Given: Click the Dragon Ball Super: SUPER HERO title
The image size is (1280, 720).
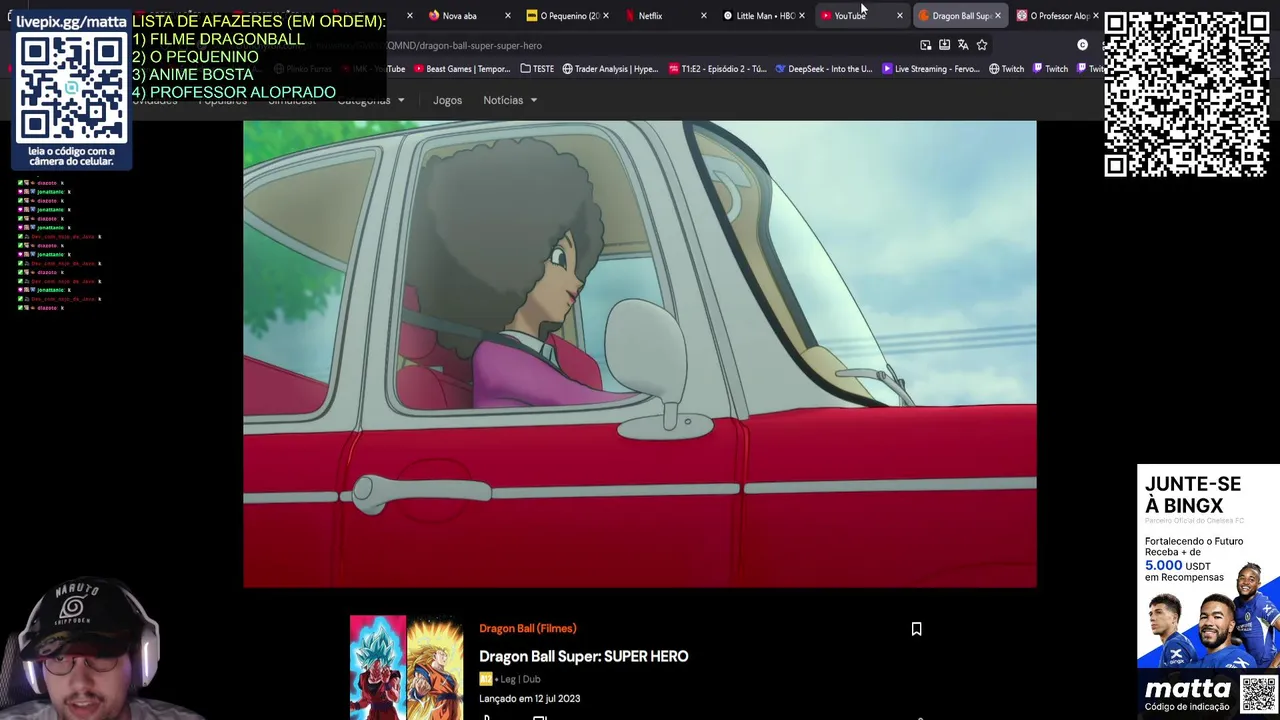Looking at the screenshot, I should point(583,656).
